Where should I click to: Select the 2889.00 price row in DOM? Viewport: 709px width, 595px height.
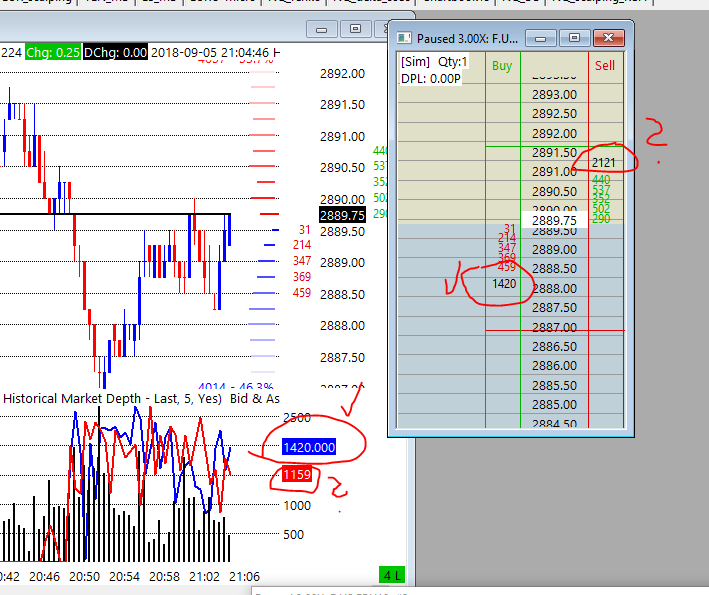point(554,250)
